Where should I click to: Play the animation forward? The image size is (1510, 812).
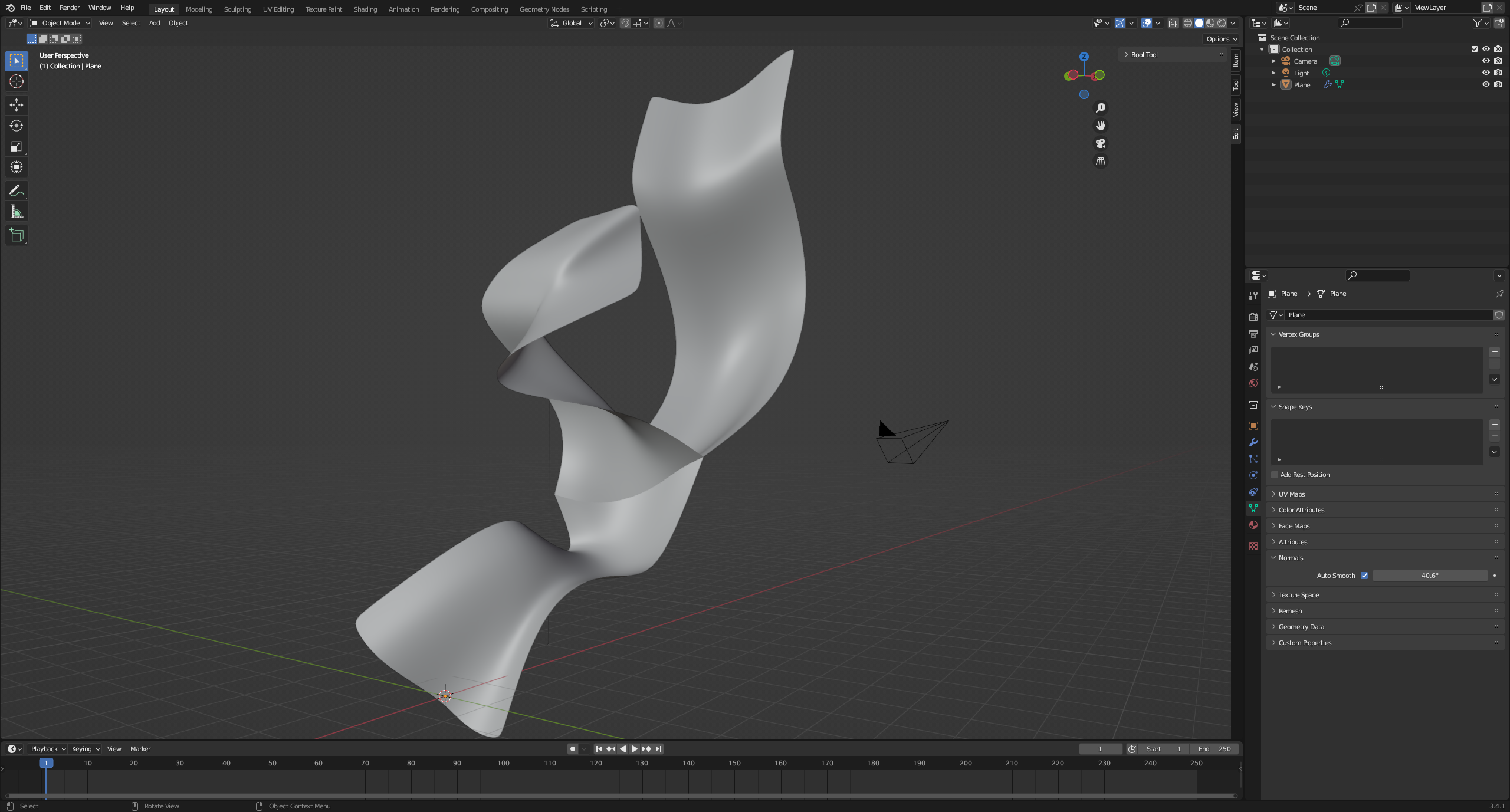click(x=634, y=749)
